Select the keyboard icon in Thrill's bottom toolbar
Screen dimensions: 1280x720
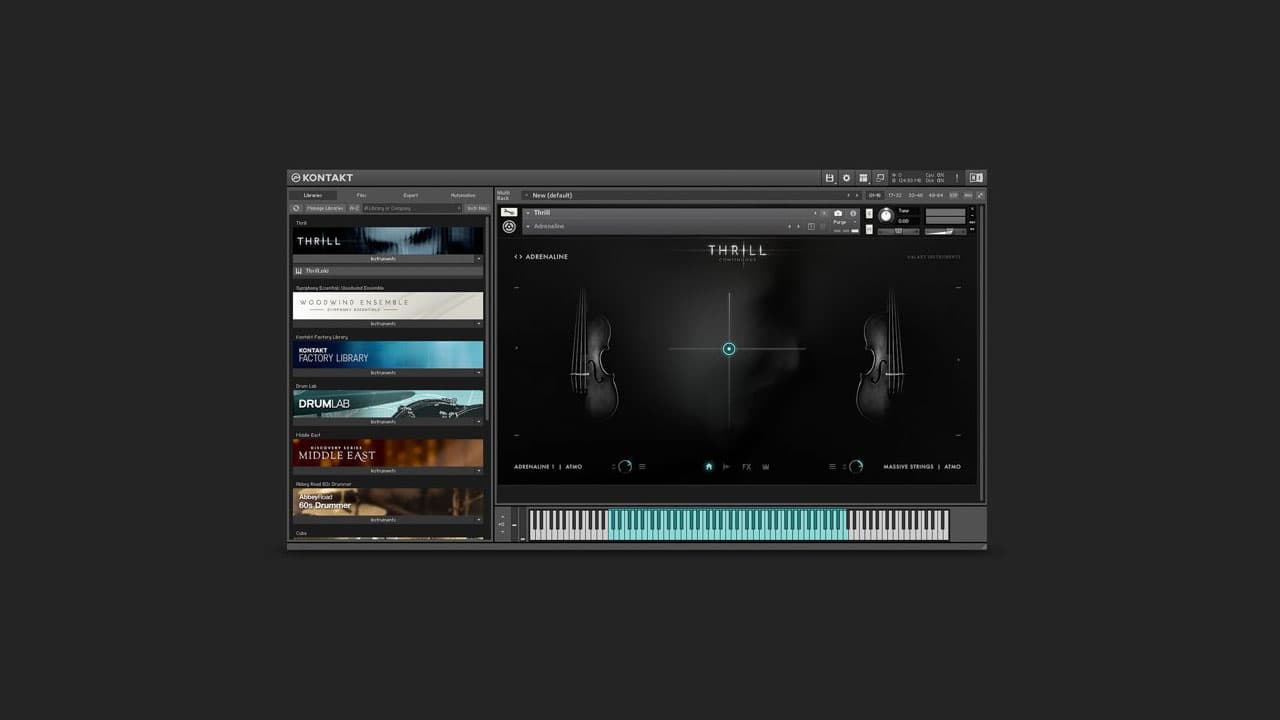766,466
